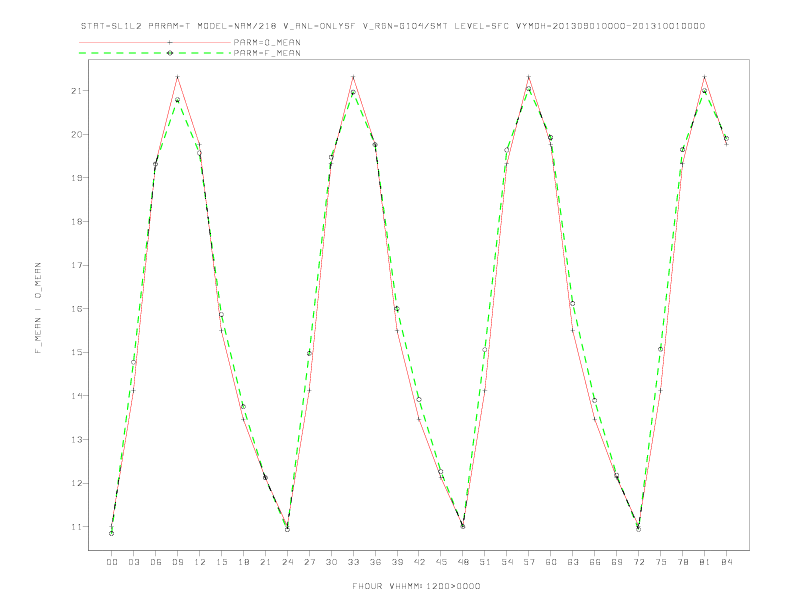Click the red solid line sample in the legend
This screenshot has width=792, height=612.
155,42
